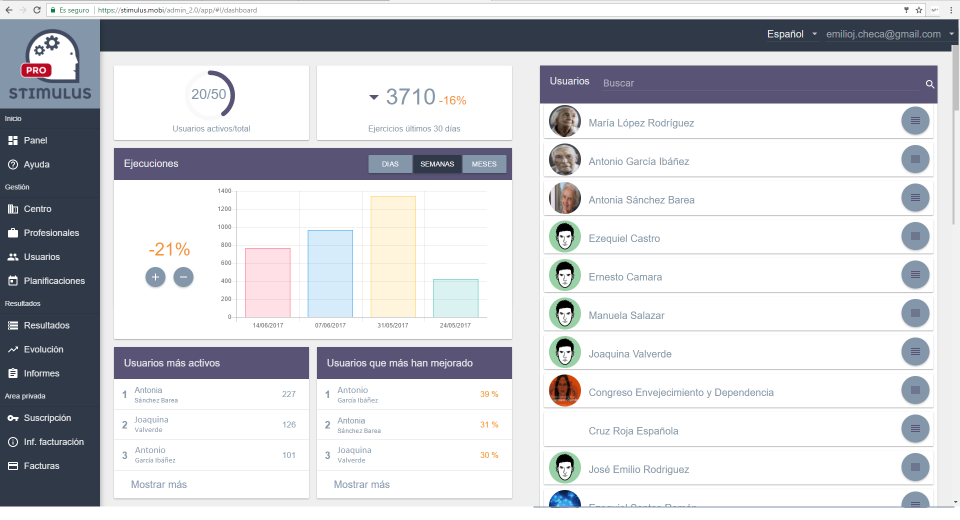
Task: Open the Español language dropdown
Action: 792,34
